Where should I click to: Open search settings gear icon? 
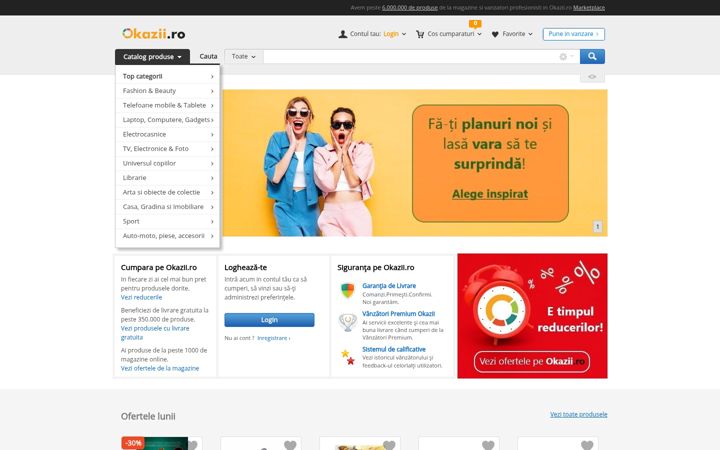click(x=563, y=56)
